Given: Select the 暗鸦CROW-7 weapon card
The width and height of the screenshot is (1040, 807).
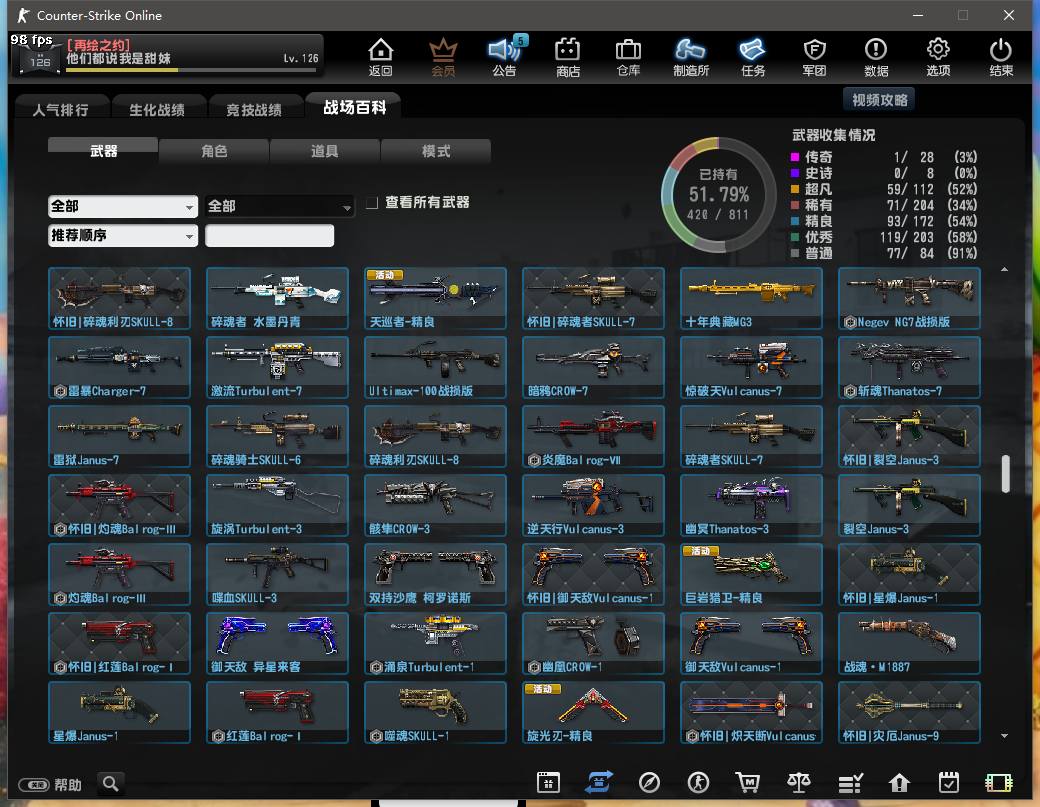Looking at the screenshot, I should (x=593, y=367).
